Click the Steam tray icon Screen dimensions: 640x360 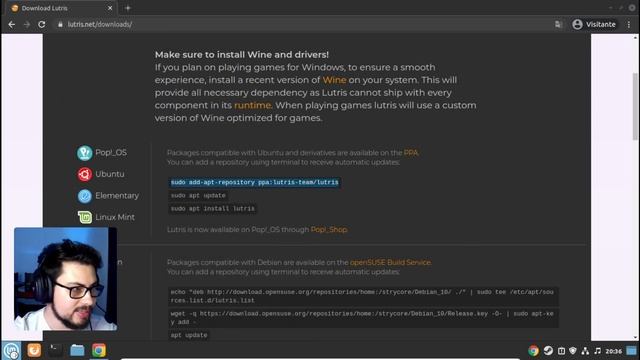point(548,351)
